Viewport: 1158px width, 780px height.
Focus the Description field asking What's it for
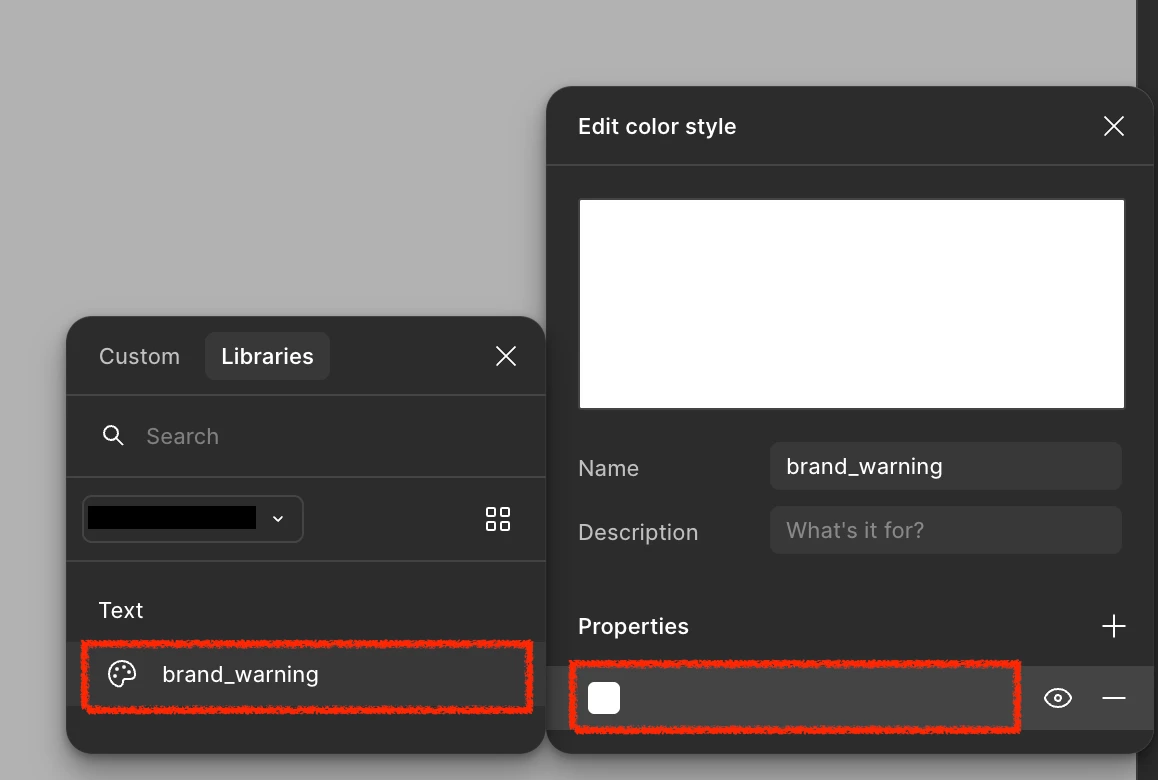tap(945, 530)
